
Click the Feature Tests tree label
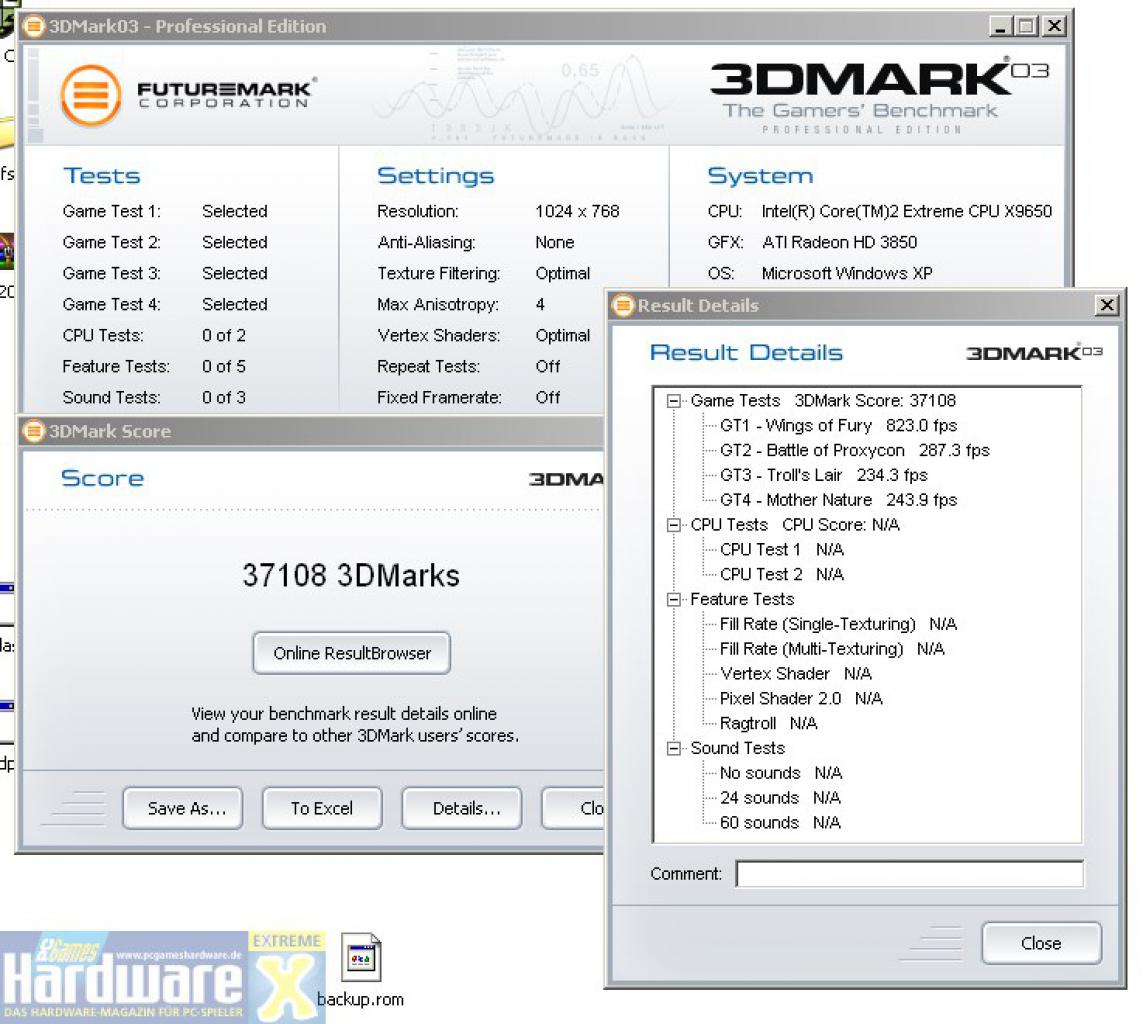tap(742, 599)
